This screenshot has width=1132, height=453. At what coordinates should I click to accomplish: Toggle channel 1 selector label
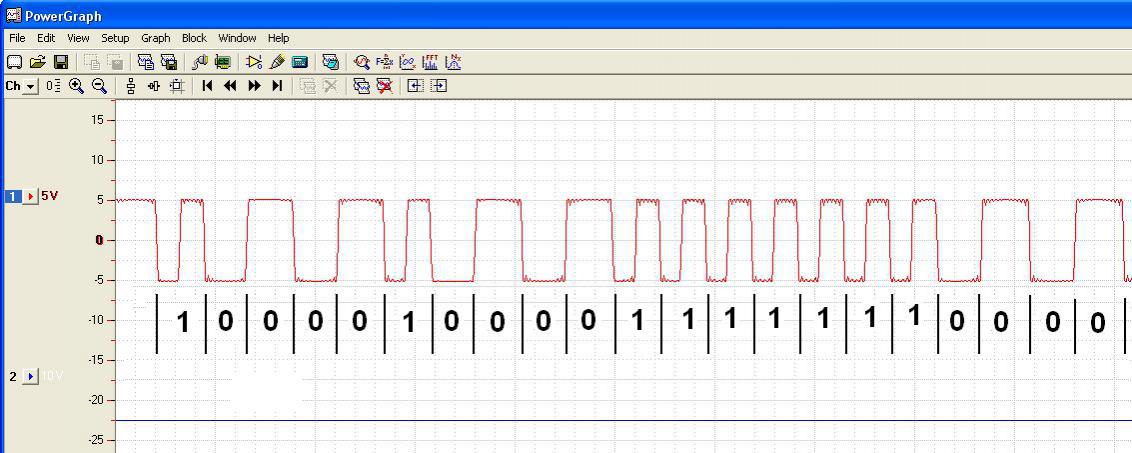coord(13,196)
